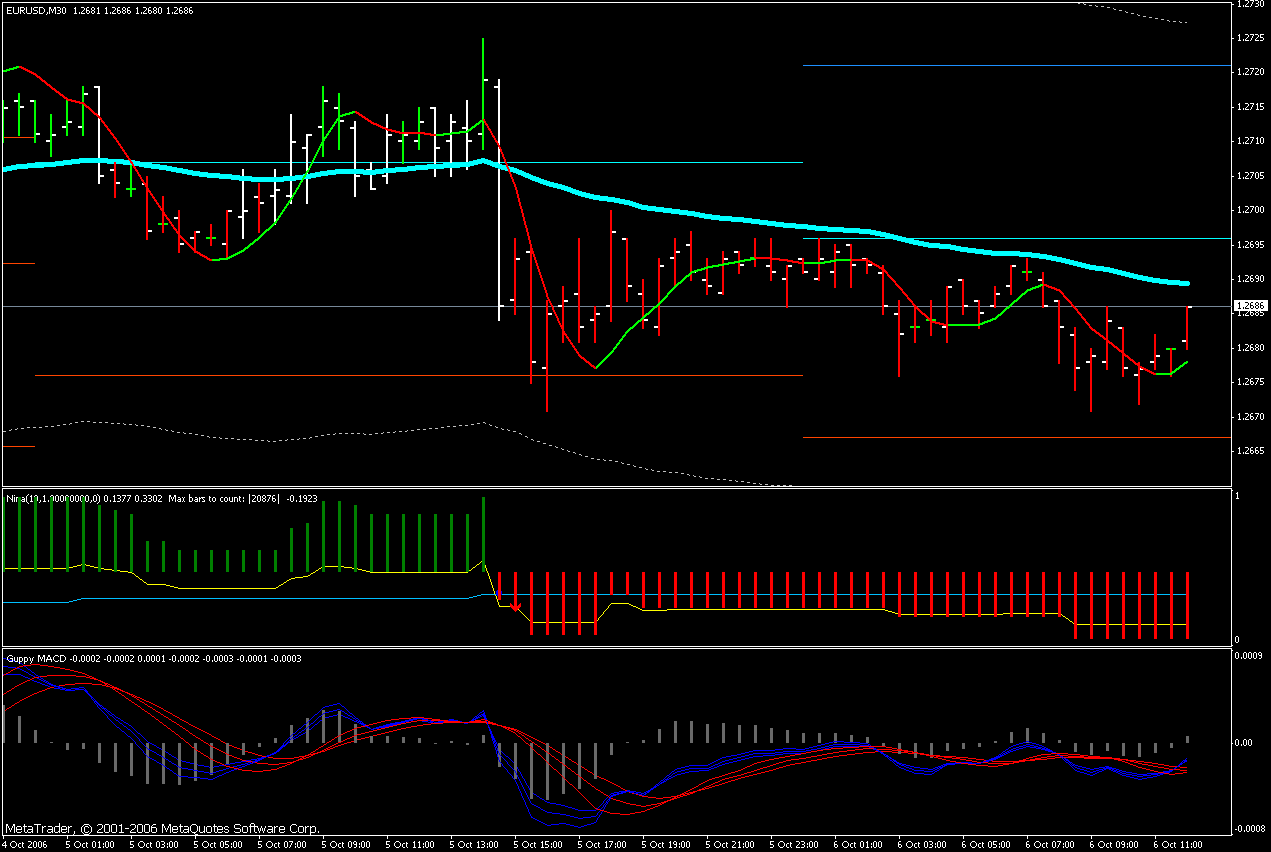Click the Nina panel scale value 0
Screen dimensions: 1271x852
(1238, 640)
